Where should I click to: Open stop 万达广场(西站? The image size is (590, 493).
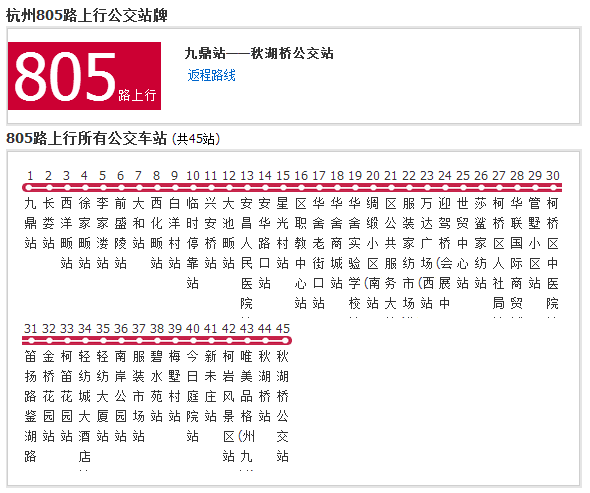point(427,253)
